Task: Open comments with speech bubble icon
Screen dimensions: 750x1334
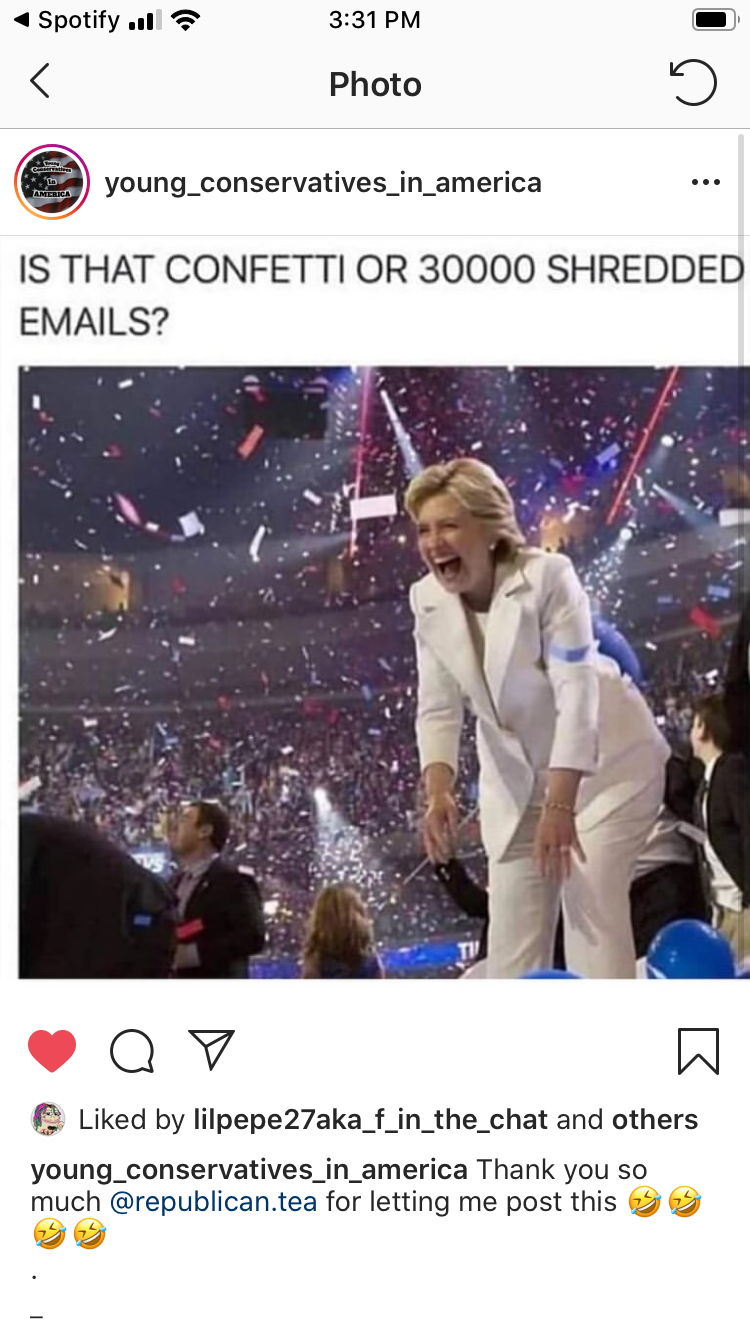Action: click(x=132, y=1051)
